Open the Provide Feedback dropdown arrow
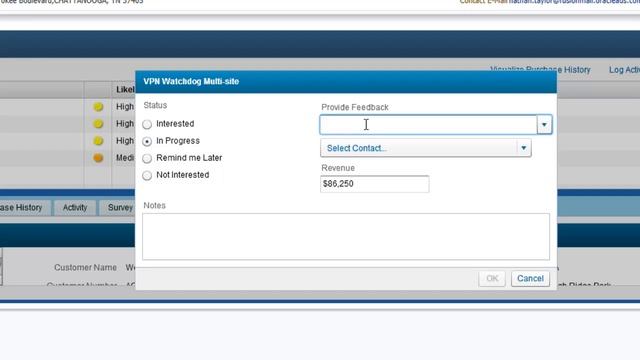 tap(544, 124)
